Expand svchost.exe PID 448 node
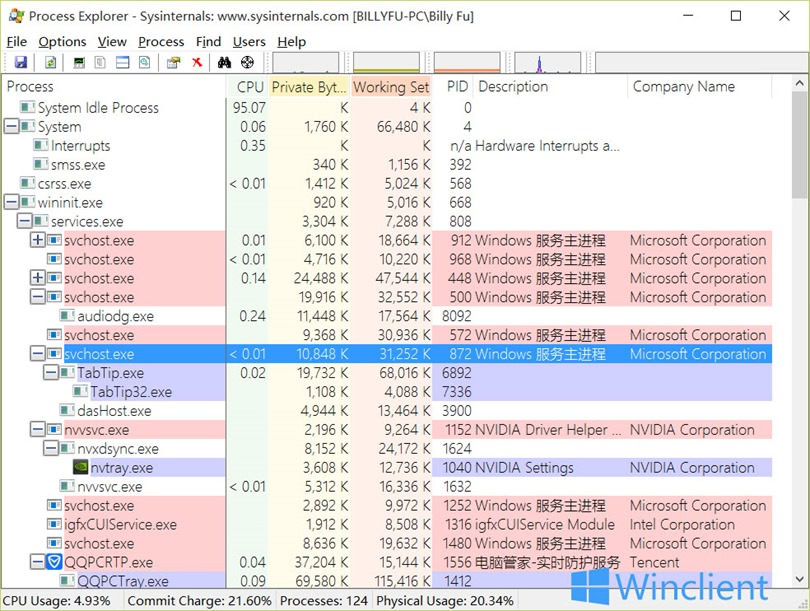Viewport: 810px width, 611px height. pos(38,278)
